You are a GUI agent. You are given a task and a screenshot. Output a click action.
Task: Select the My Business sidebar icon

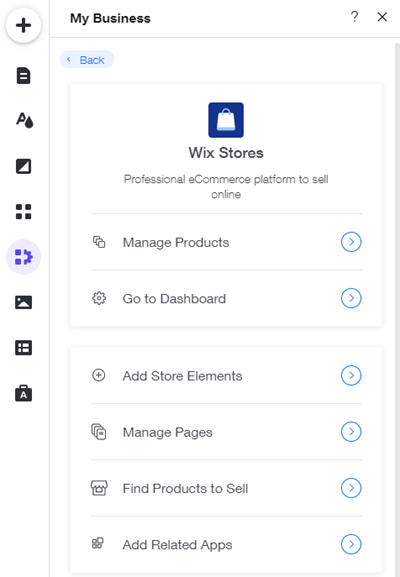coord(24,257)
